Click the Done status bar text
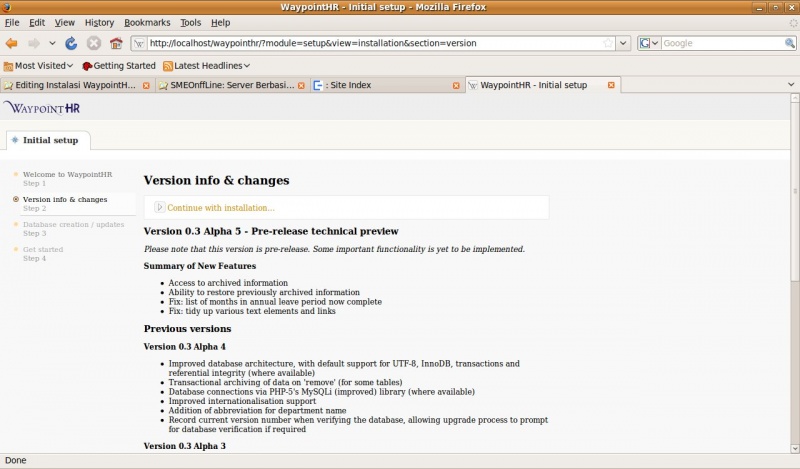The height and width of the screenshot is (469, 800). [x=15, y=460]
